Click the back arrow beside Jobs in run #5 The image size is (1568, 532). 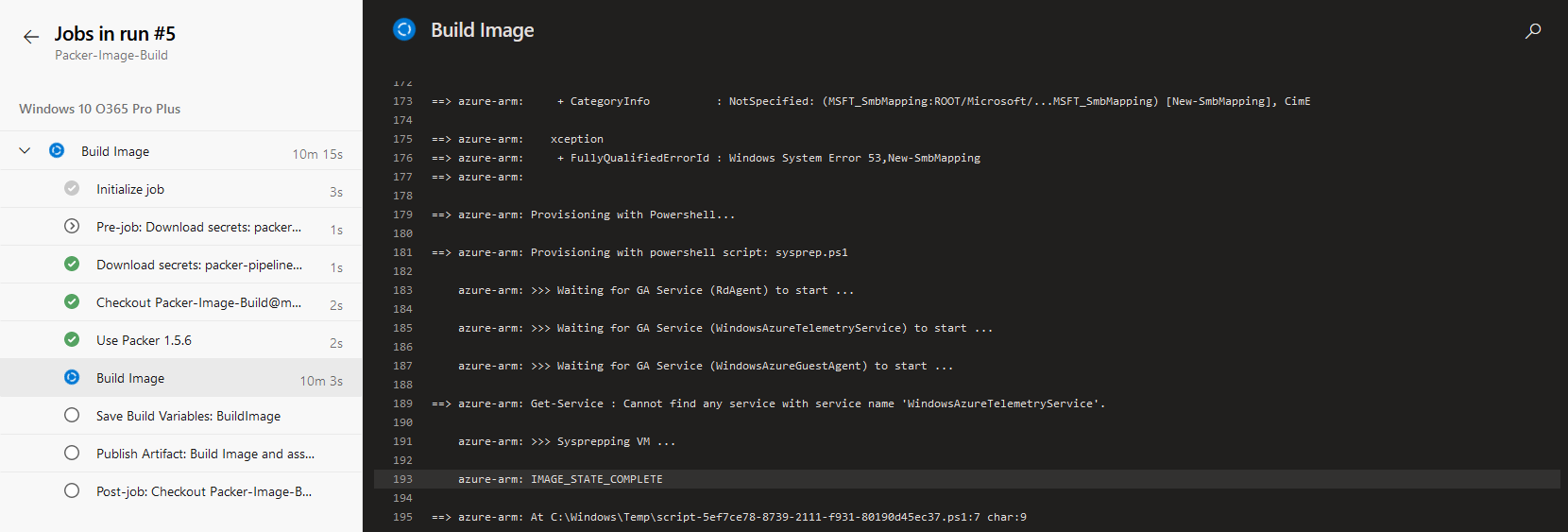[31, 37]
